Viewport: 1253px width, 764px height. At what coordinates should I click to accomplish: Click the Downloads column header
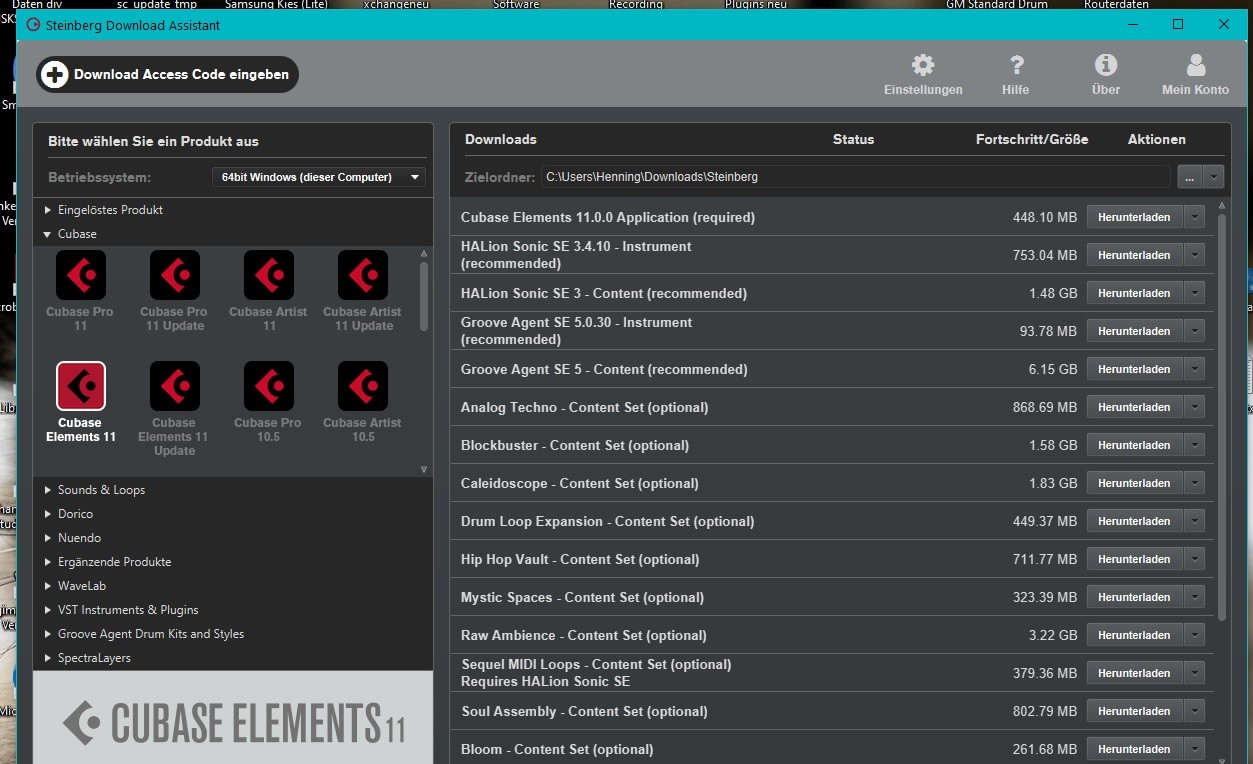click(x=501, y=139)
